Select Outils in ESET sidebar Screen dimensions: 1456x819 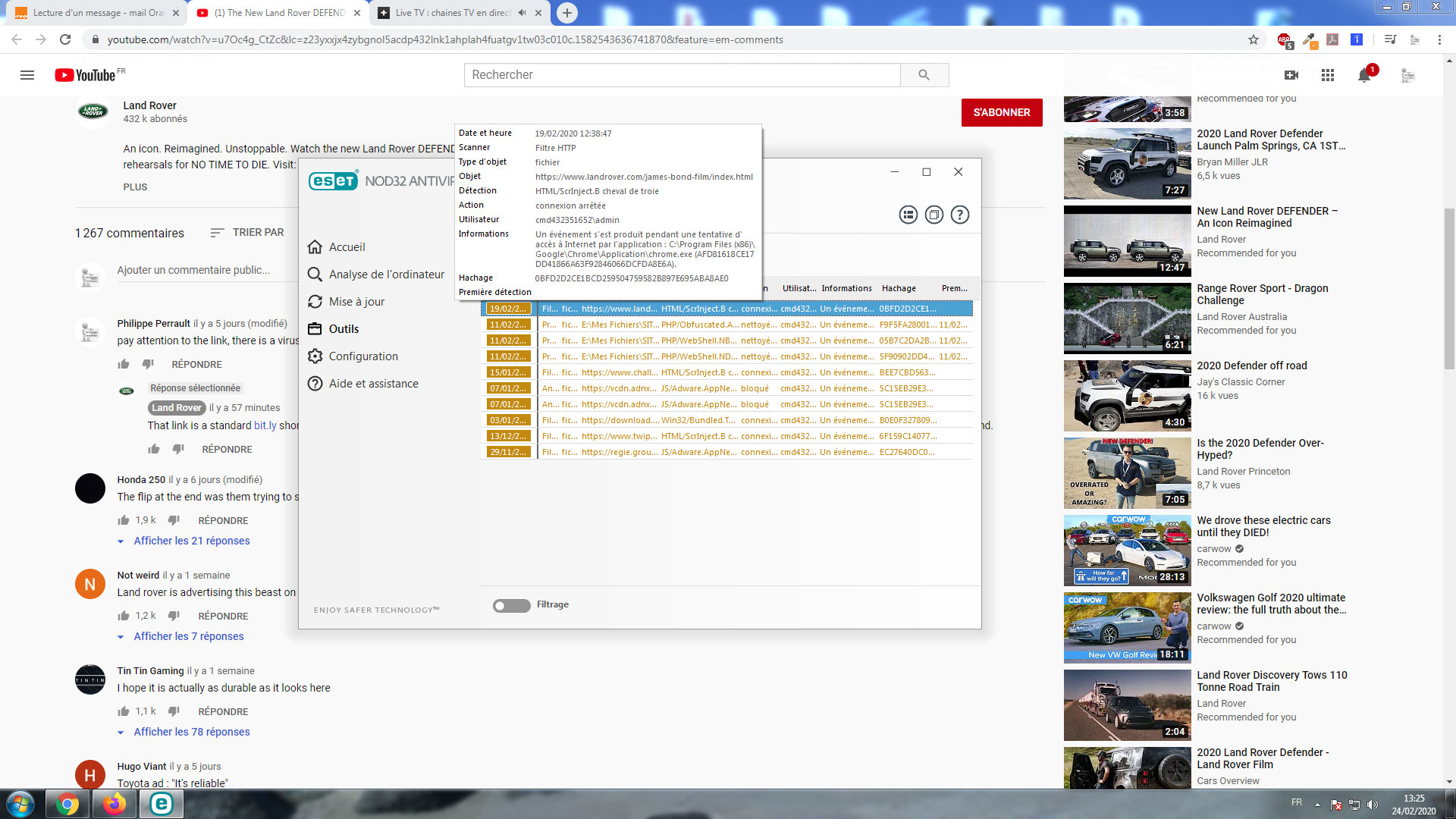[344, 329]
